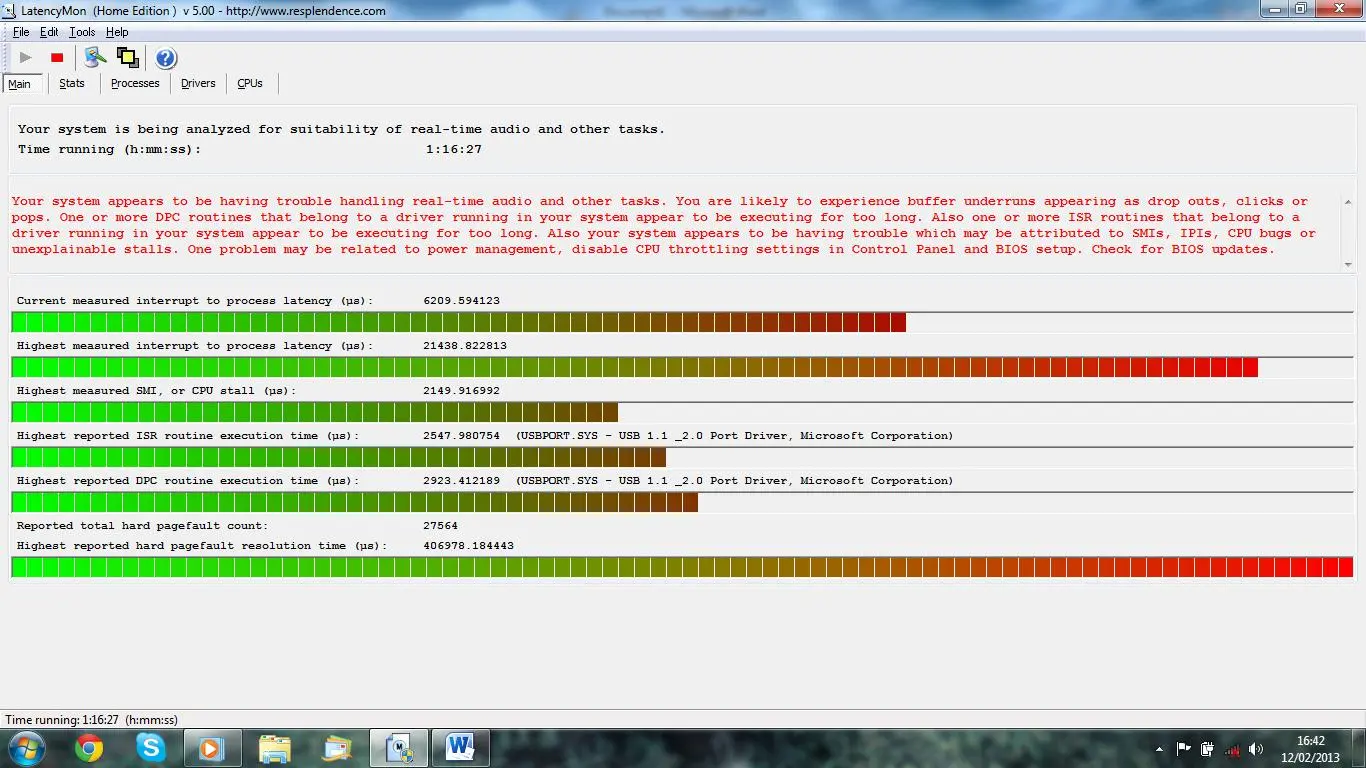Stop monitoring with the red square button
Screen dimensions: 1366x768
(57, 58)
